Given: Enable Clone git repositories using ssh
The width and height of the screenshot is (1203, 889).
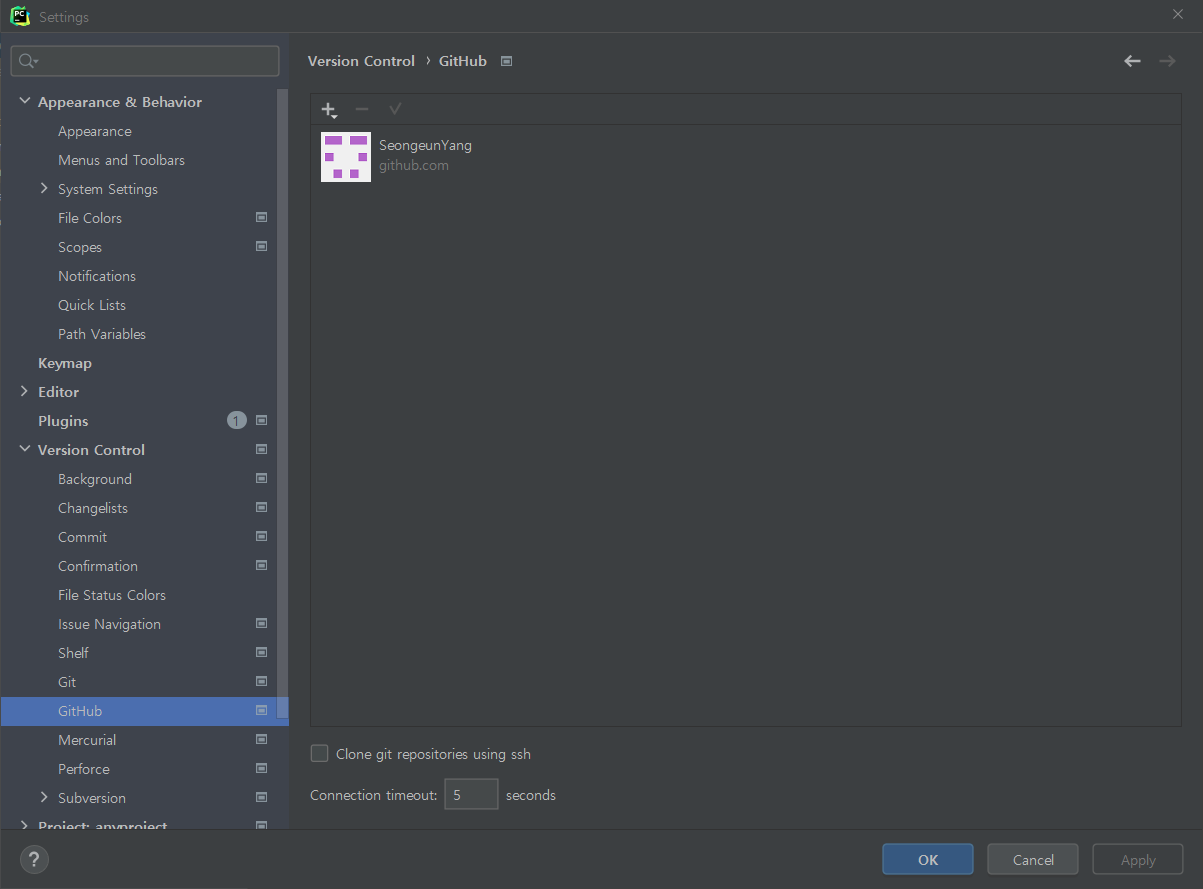Looking at the screenshot, I should 319,754.
